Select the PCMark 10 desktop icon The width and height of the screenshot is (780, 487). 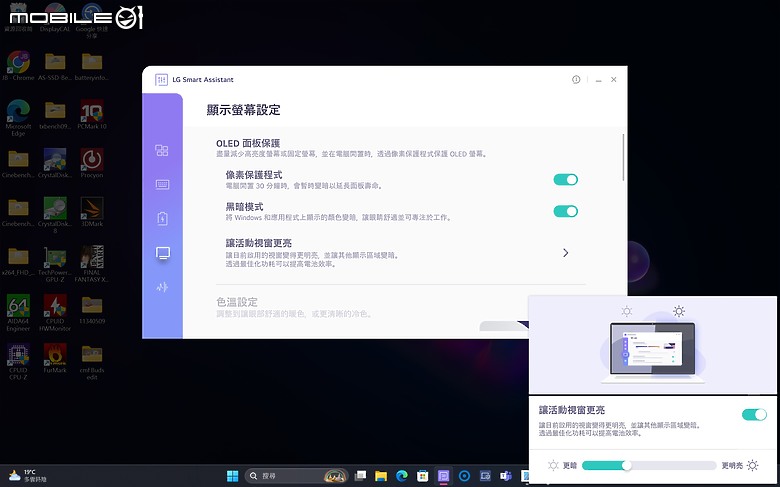tap(92, 115)
